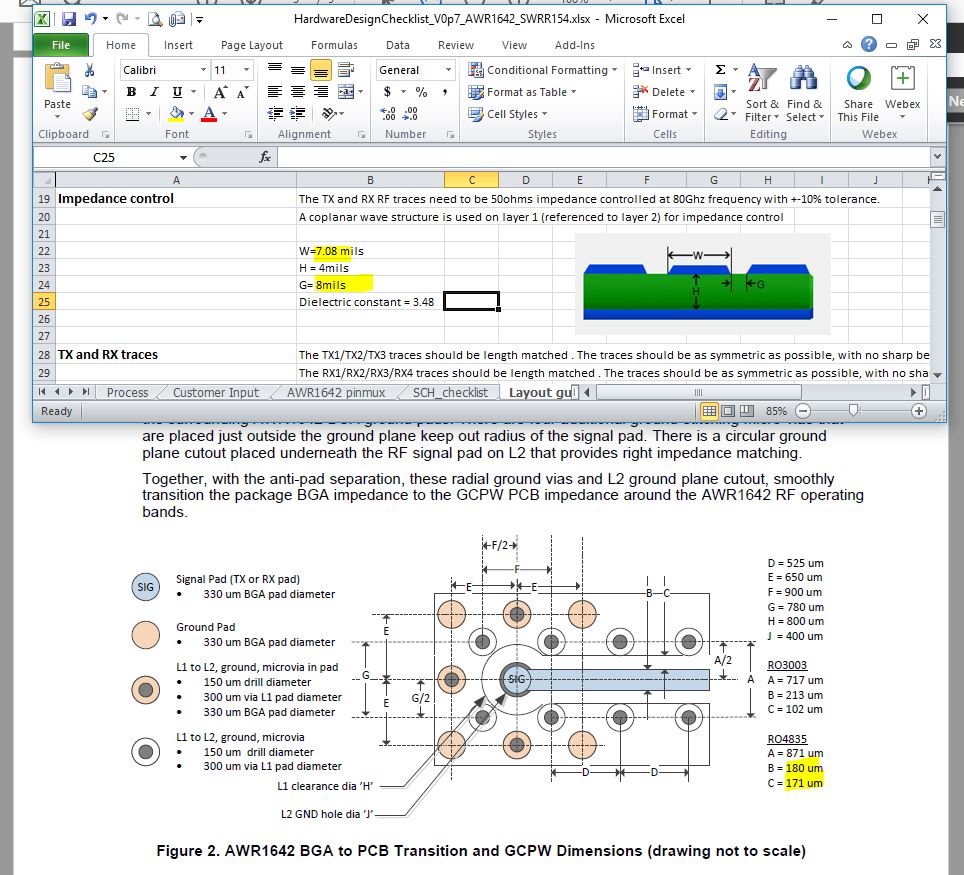The width and height of the screenshot is (964, 875).
Task: Open the Excel Help question mark
Action: coord(869,44)
